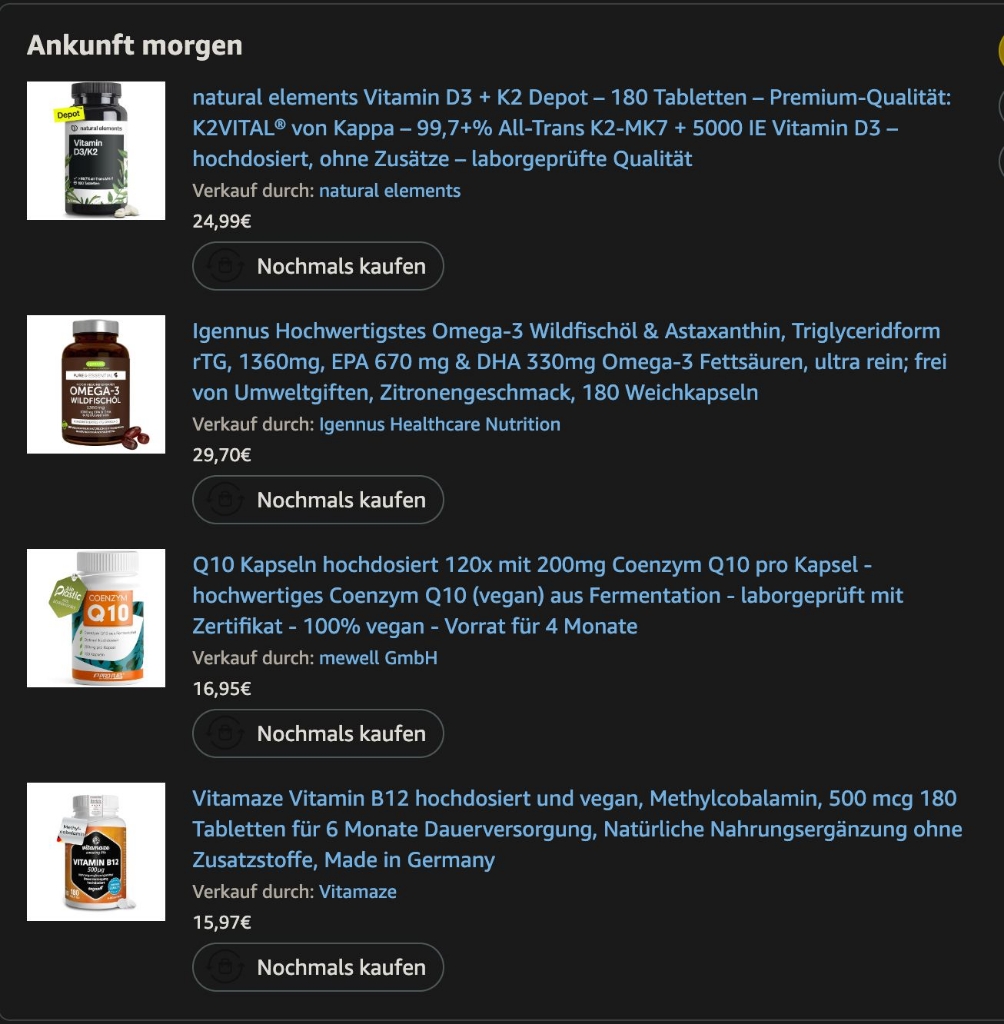Viewport: 1004px width, 1024px height.
Task: Visit seller Vitamaze
Action: coord(358,891)
